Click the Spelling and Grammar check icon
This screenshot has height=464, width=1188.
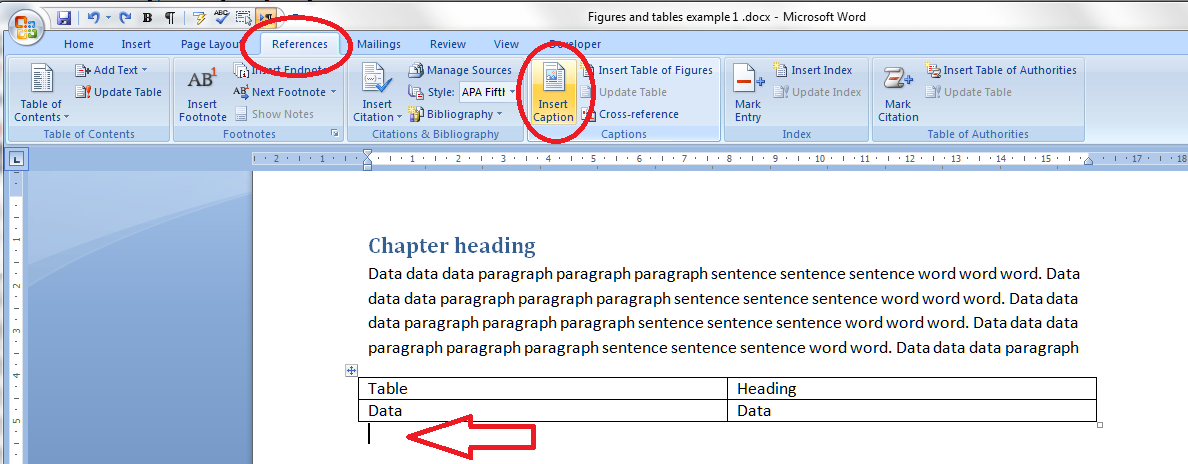pos(220,18)
